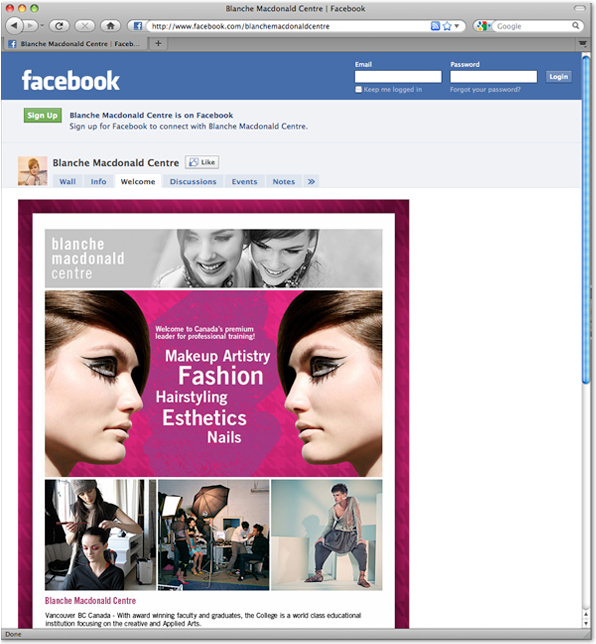Focus the Email input field

tap(398, 77)
